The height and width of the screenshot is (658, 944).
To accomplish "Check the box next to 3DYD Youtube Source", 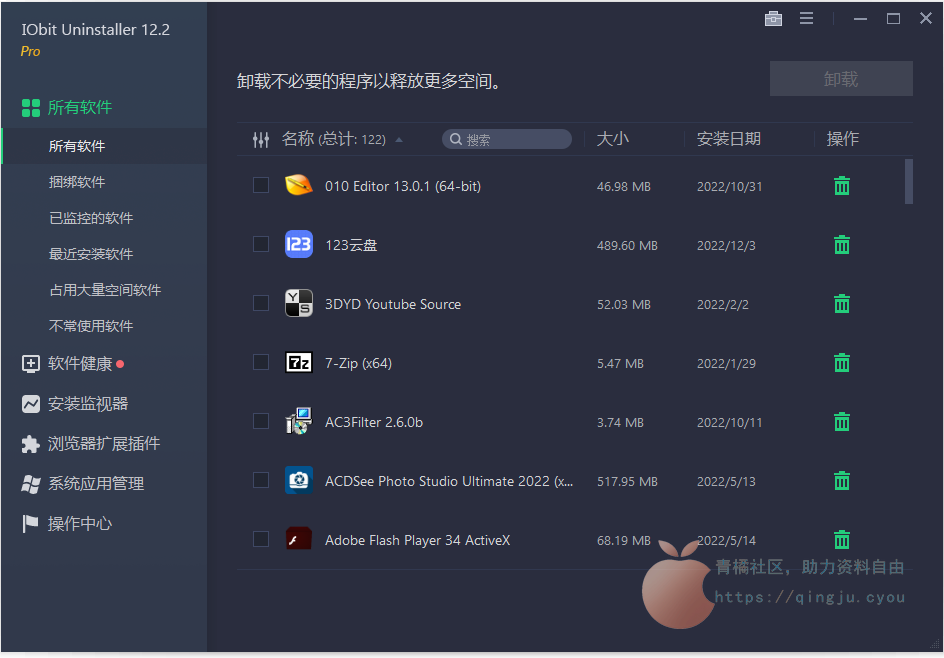I will point(261,303).
